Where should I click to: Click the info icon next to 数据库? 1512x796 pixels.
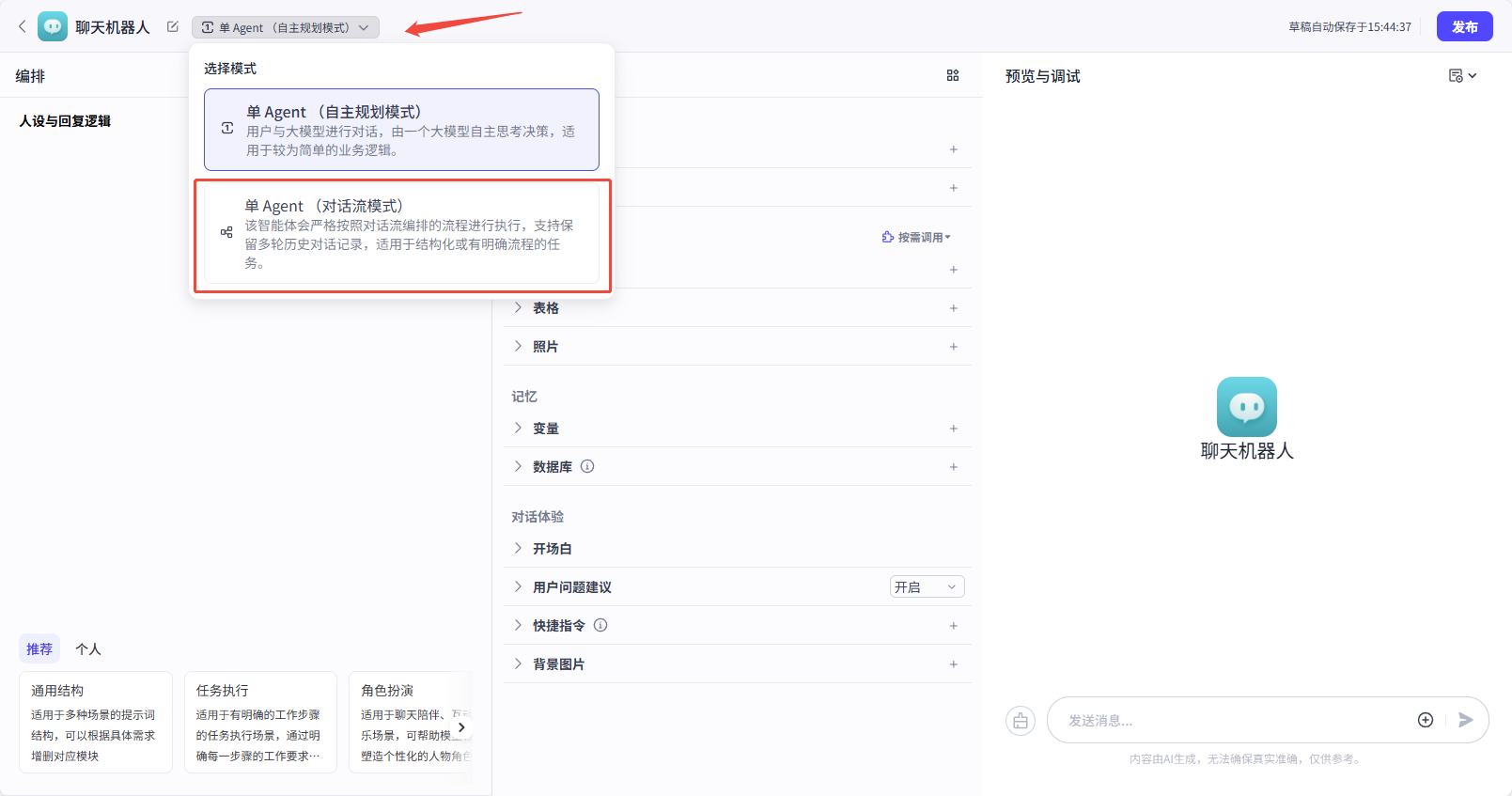tap(587, 466)
